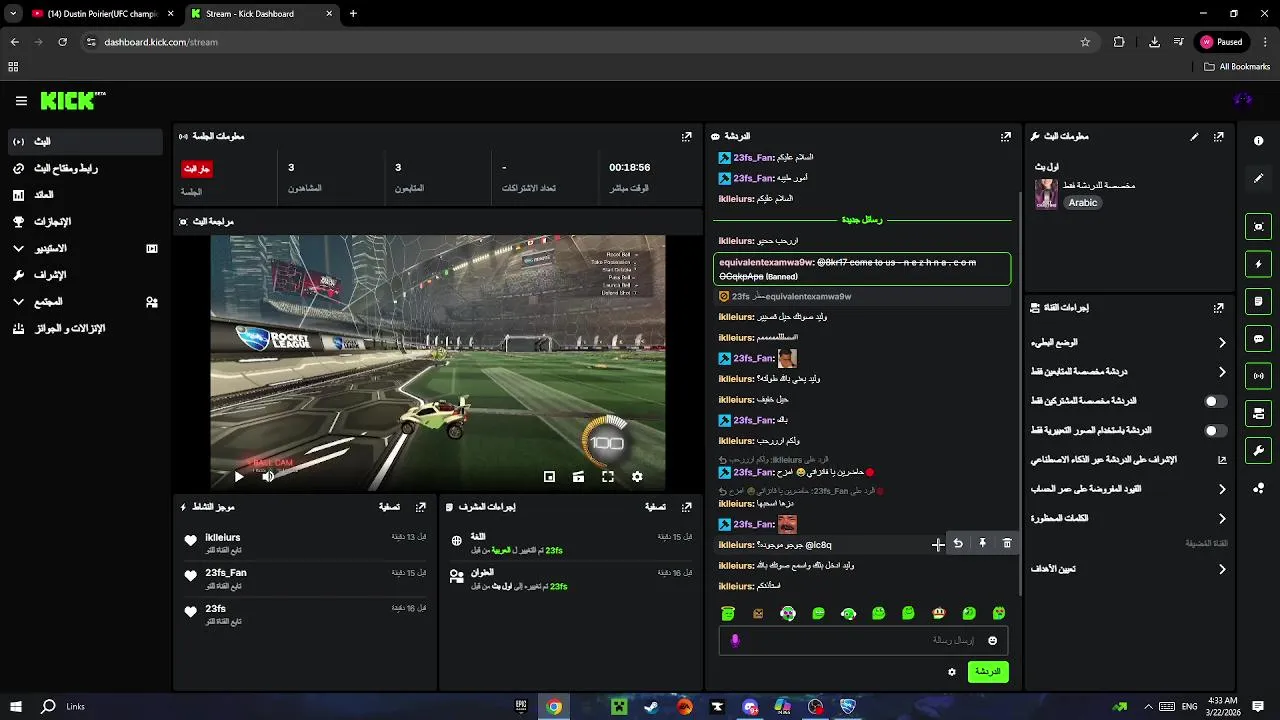
Task: Play the stream preview
Action: click(x=238, y=477)
